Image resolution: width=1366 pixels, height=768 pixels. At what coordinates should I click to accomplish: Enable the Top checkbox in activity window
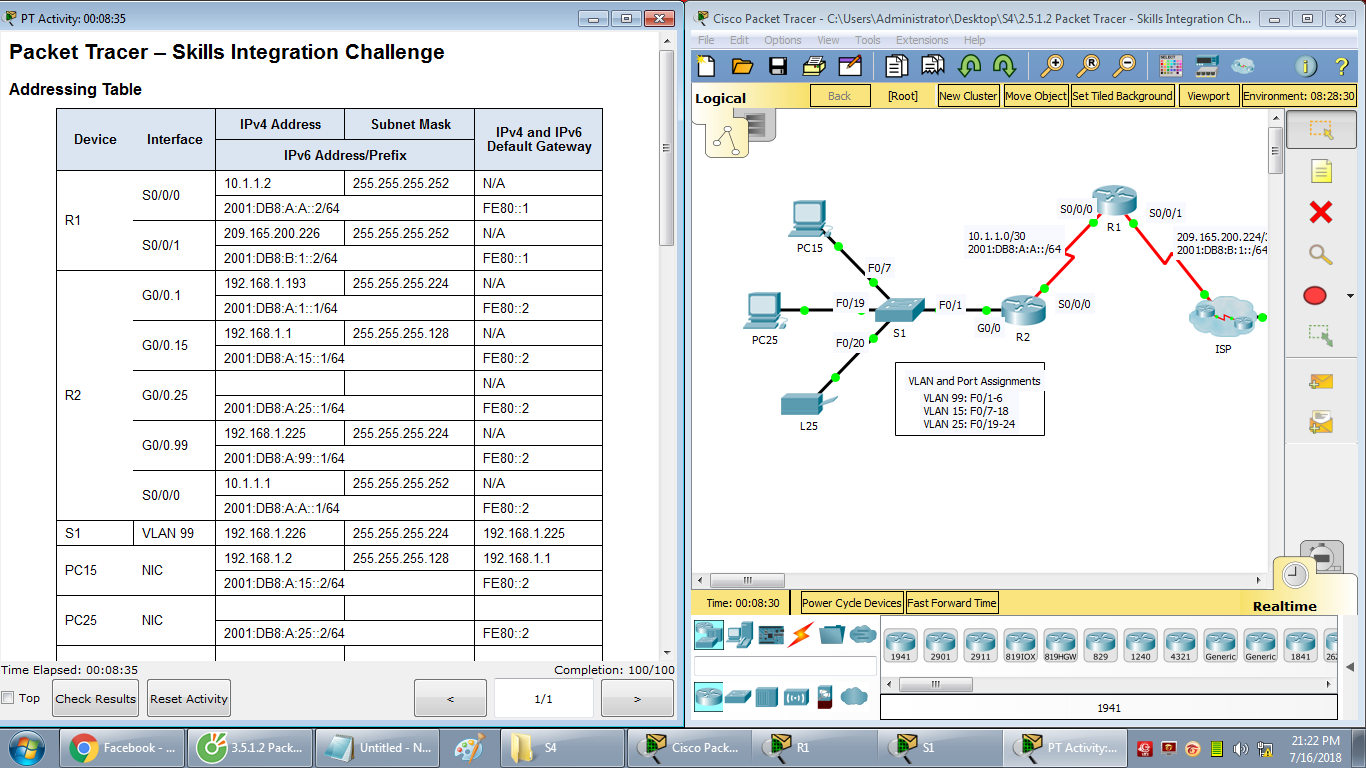[8, 698]
